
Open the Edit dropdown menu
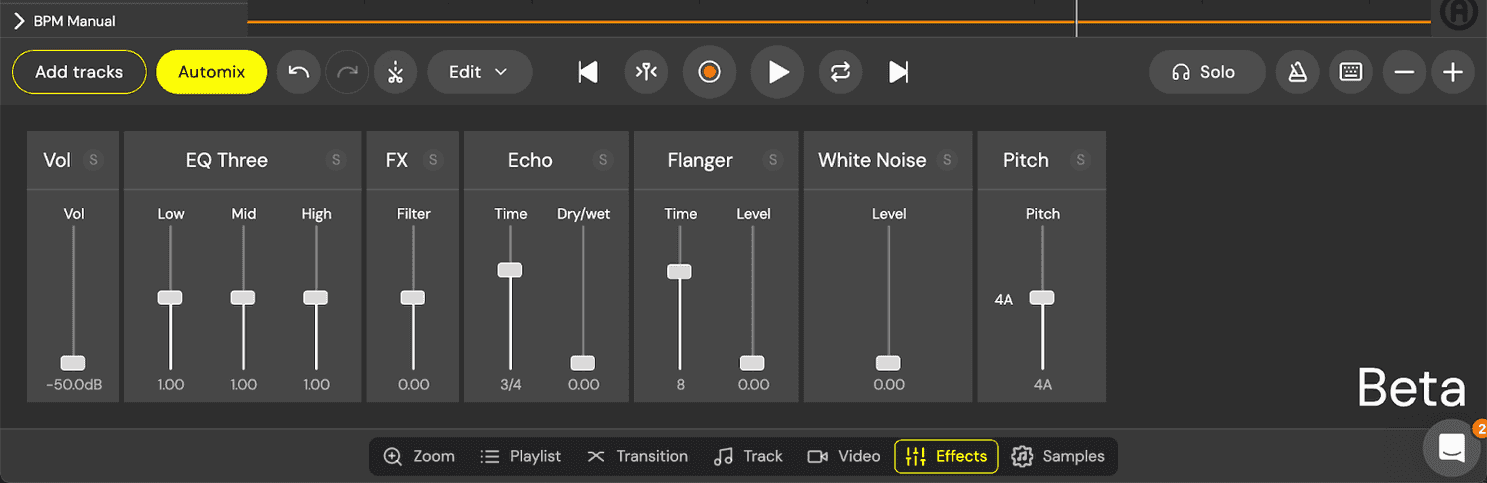[479, 72]
